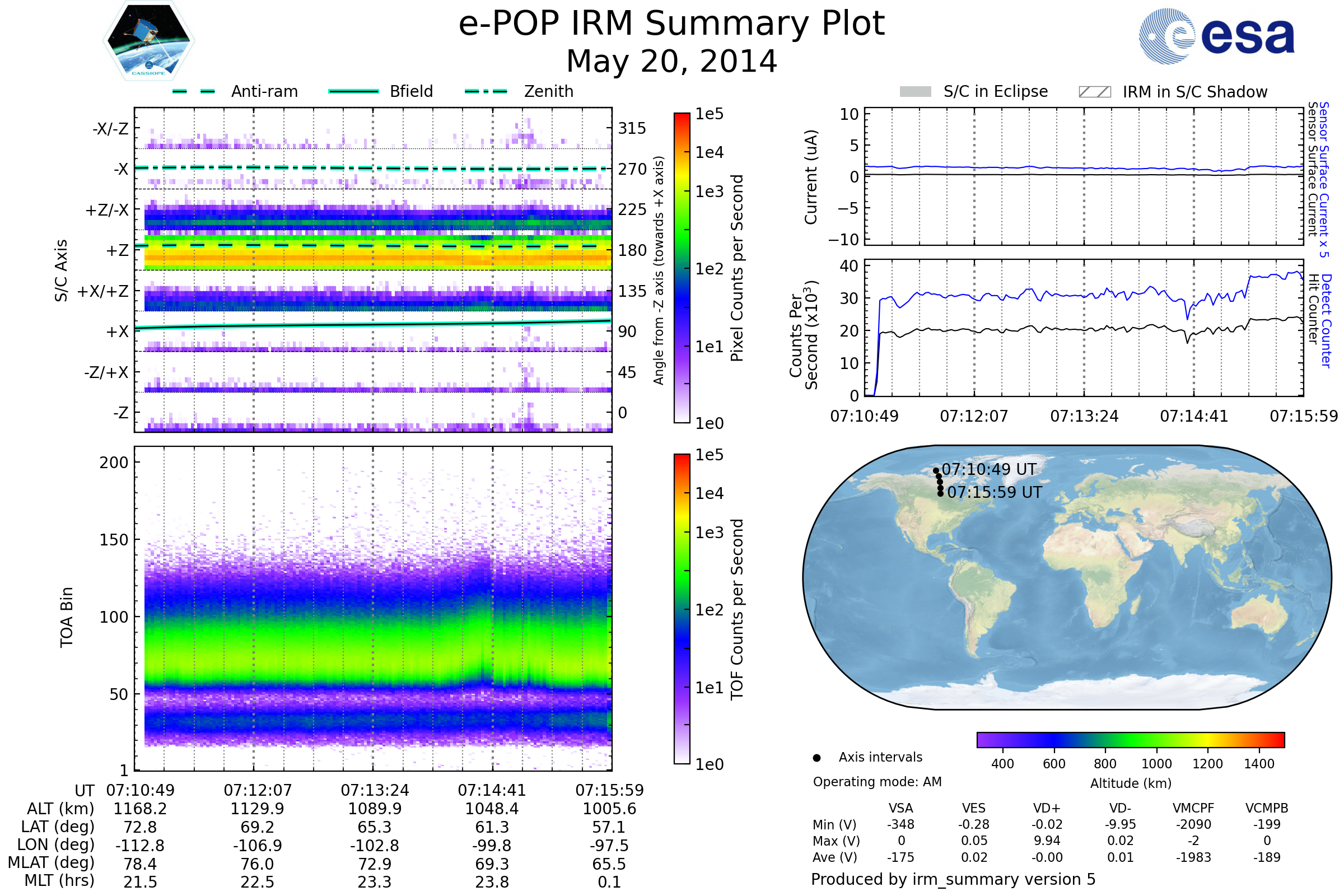
Task: Click the 07:10:49 UT track start dot
Action: click(x=936, y=471)
